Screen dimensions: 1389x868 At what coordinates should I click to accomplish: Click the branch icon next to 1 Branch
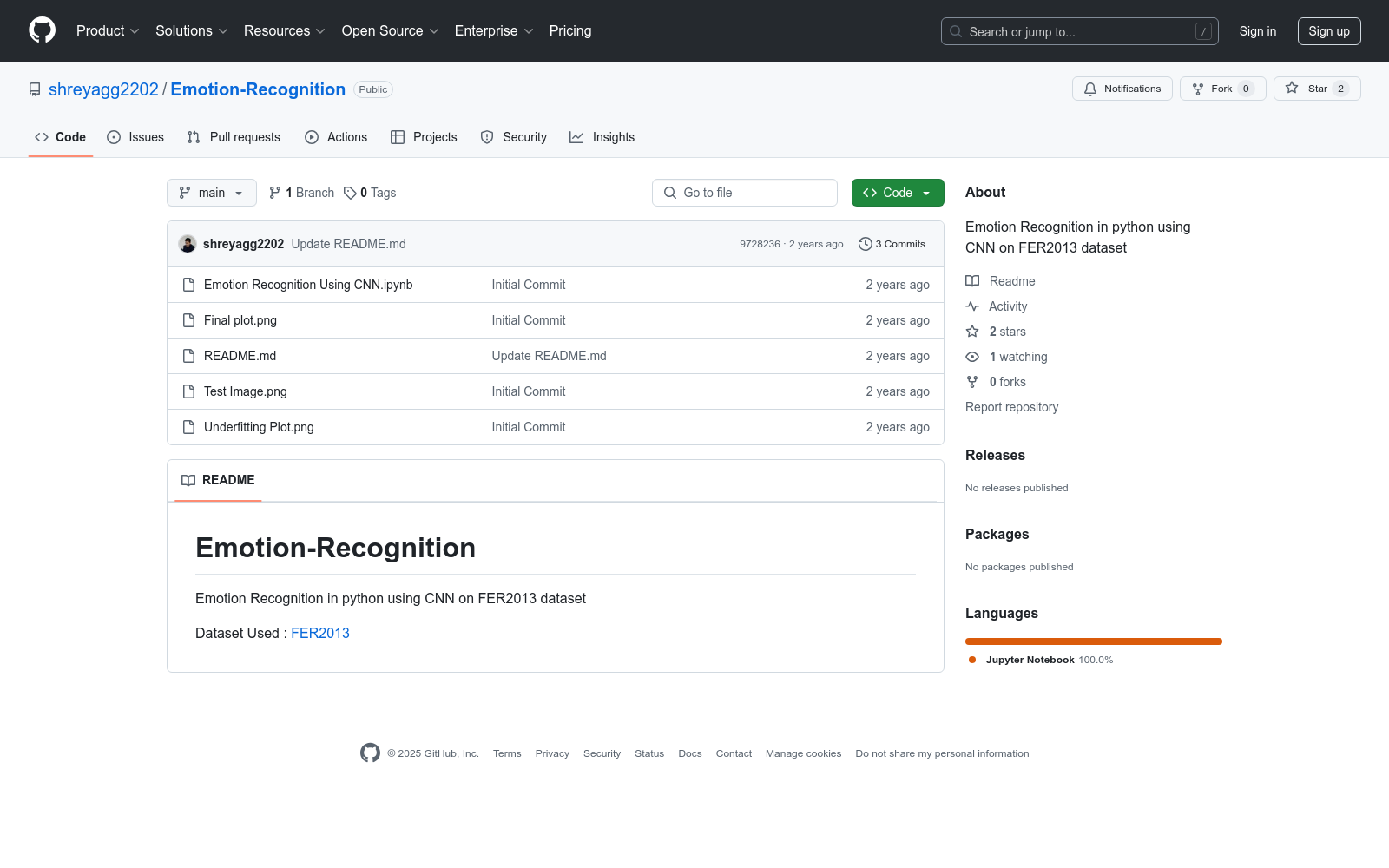pyautogui.click(x=275, y=193)
